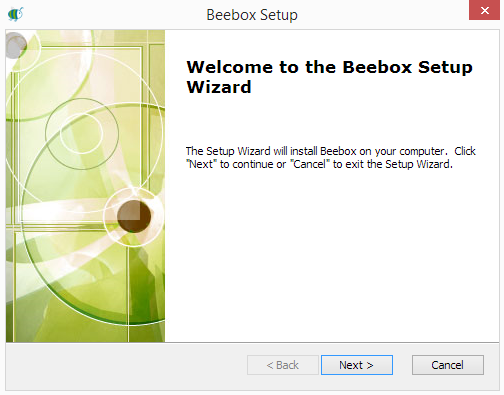Click Cancel to exit the Setup Wizard
Viewport: 504px width, 395px height.
(x=448, y=365)
